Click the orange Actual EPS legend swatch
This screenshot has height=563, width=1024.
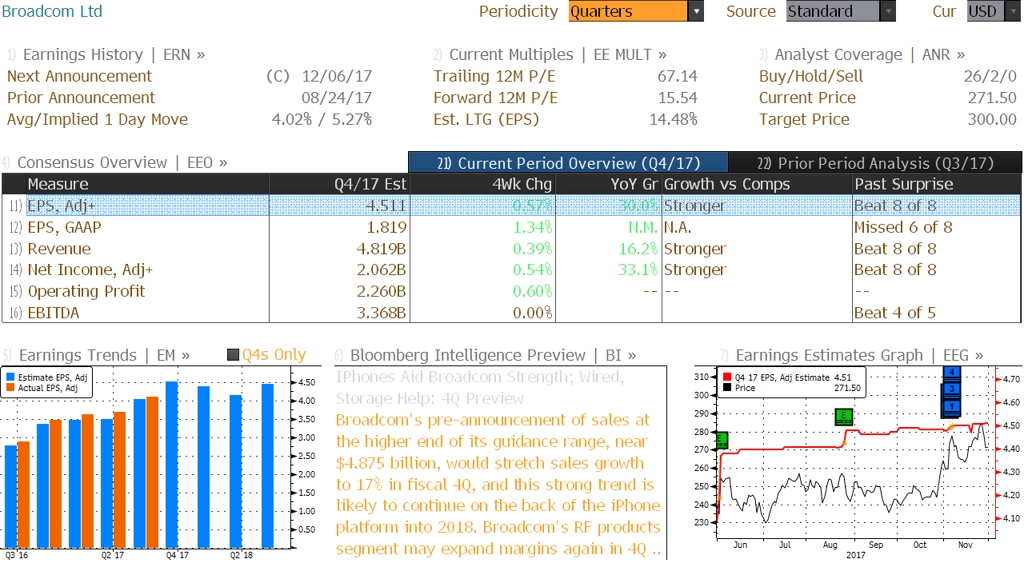(x=10, y=388)
